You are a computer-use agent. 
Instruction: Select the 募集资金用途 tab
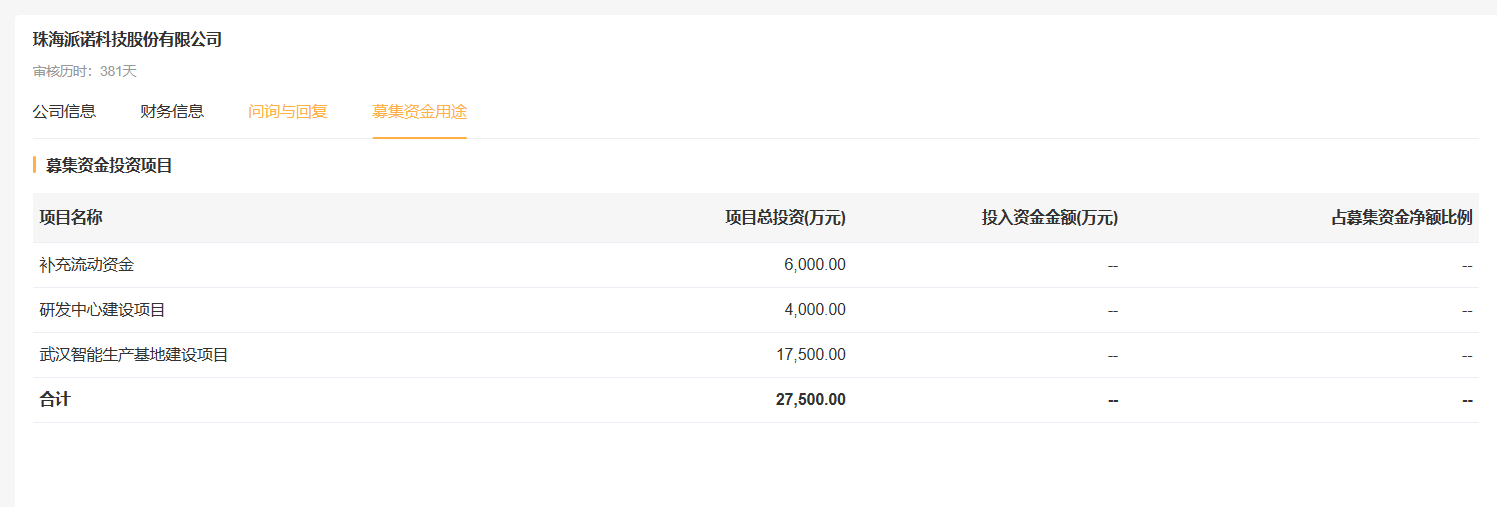pyautogui.click(x=419, y=111)
